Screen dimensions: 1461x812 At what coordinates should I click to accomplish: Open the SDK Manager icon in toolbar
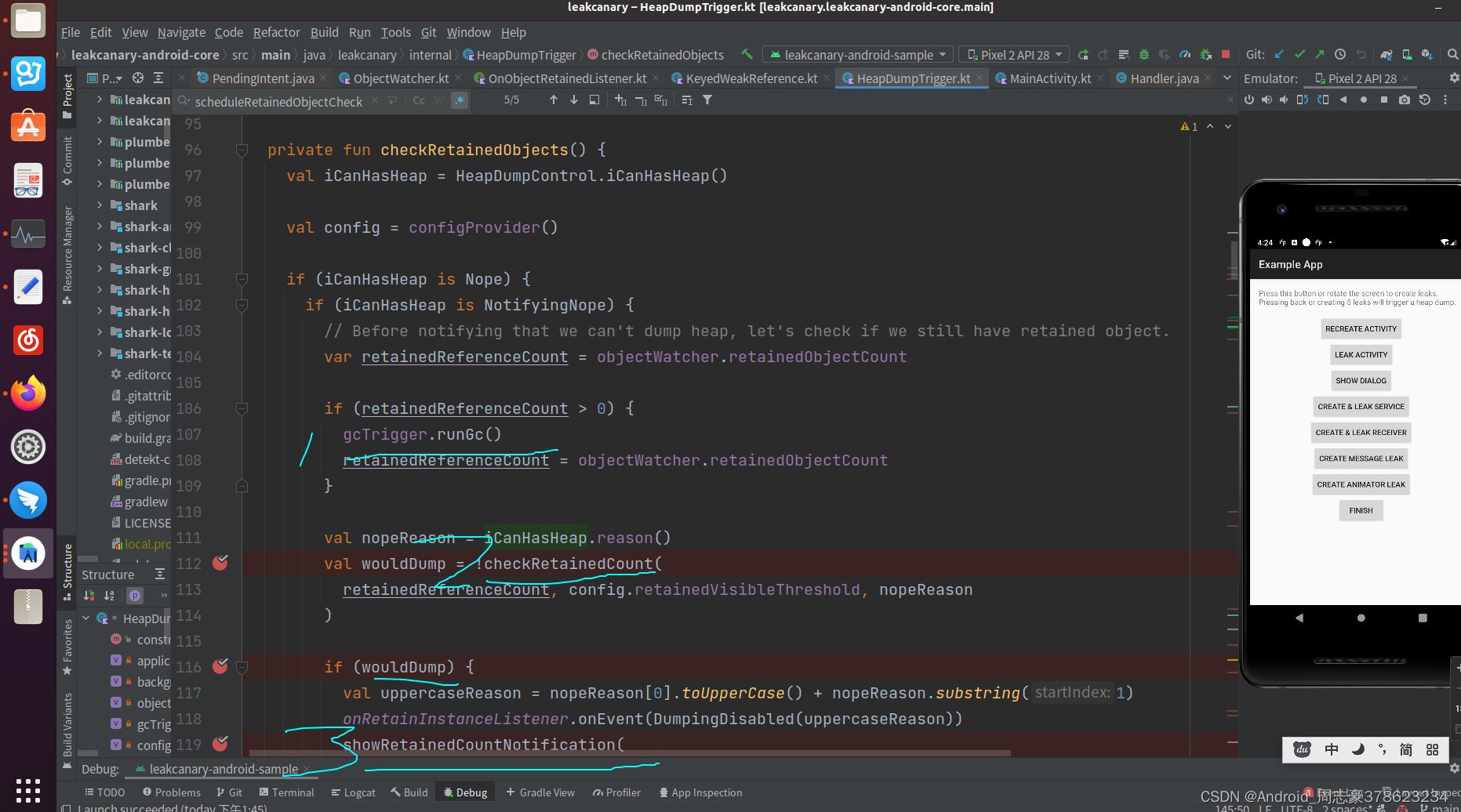(1427, 54)
